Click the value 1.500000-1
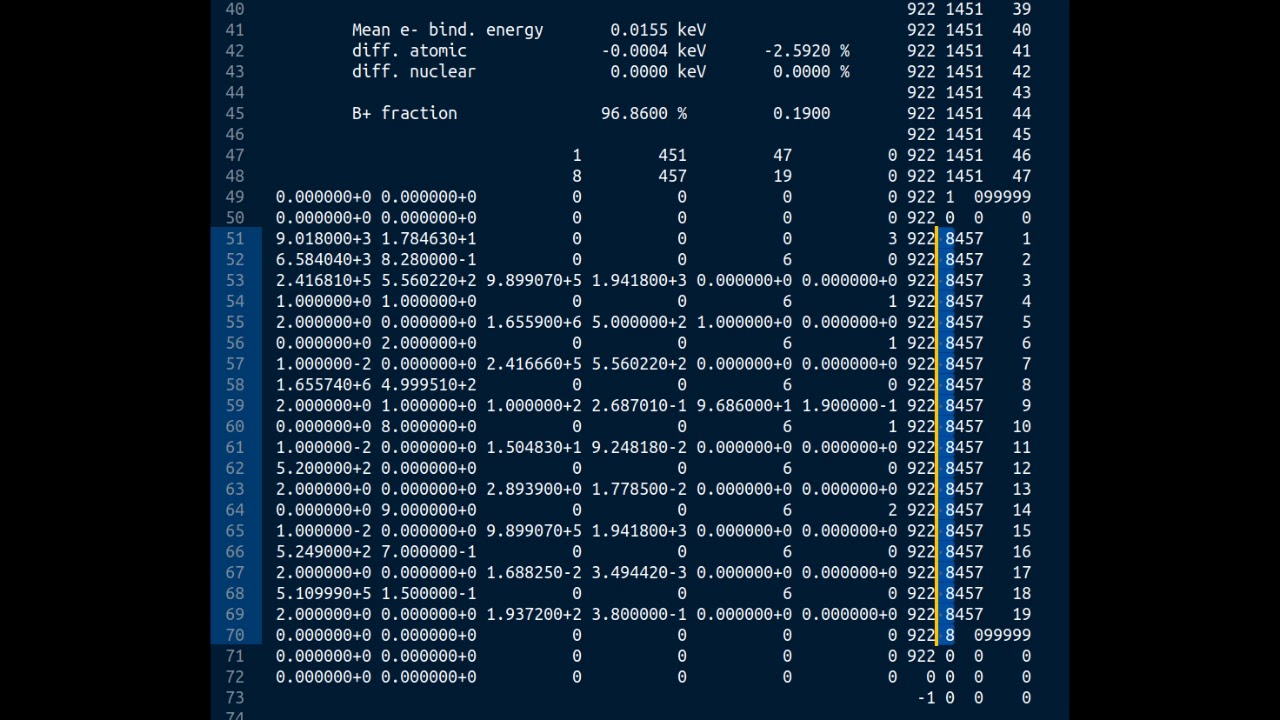The width and height of the screenshot is (1280, 720). 428,594
